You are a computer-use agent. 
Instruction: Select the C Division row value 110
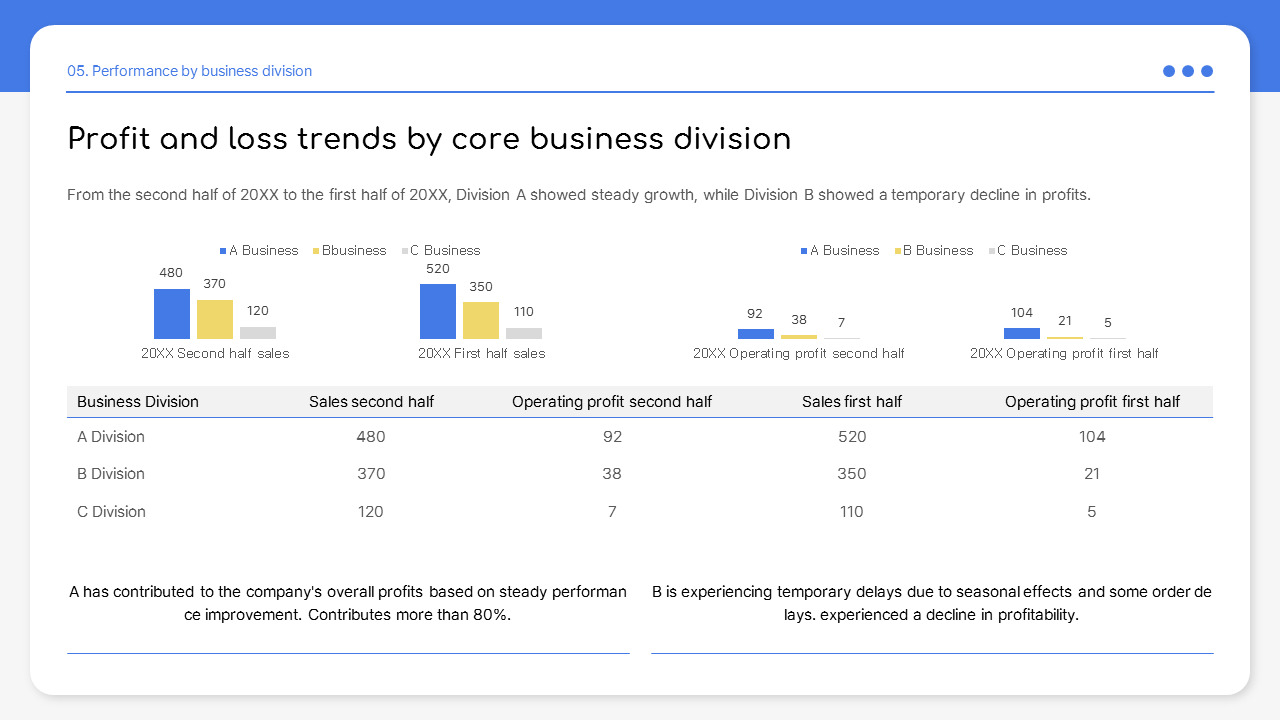(x=852, y=511)
